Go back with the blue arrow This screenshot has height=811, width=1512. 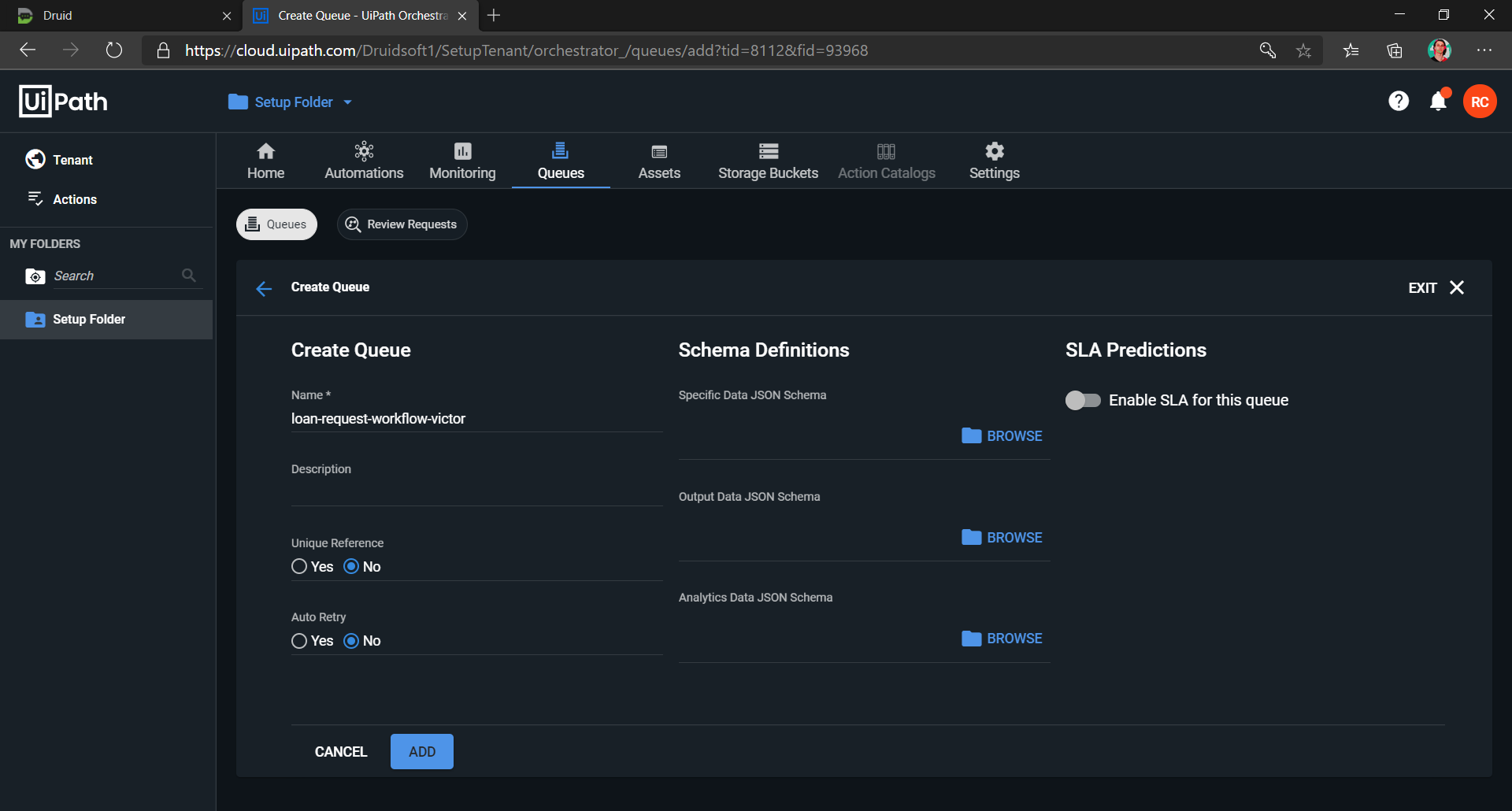tap(264, 288)
